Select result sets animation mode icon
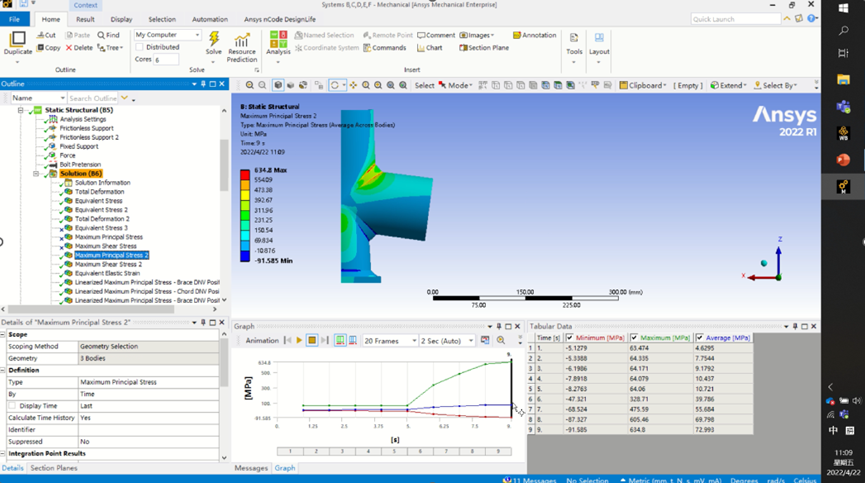Image resolution: width=865 pixels, height=483 pixels. pyautogui.click(x=353, y=341)
